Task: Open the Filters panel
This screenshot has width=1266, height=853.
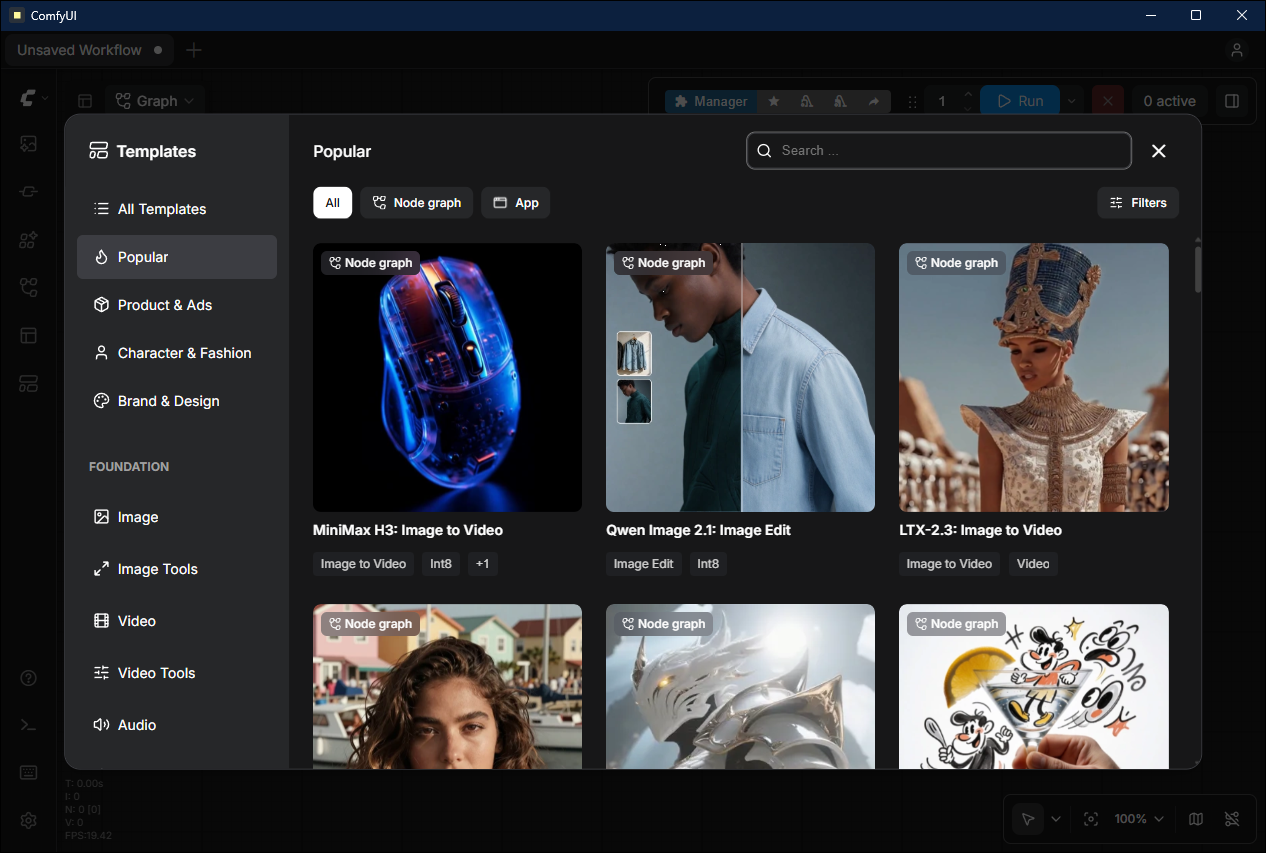Action: pyautogui.click(x=1138, y=203)
